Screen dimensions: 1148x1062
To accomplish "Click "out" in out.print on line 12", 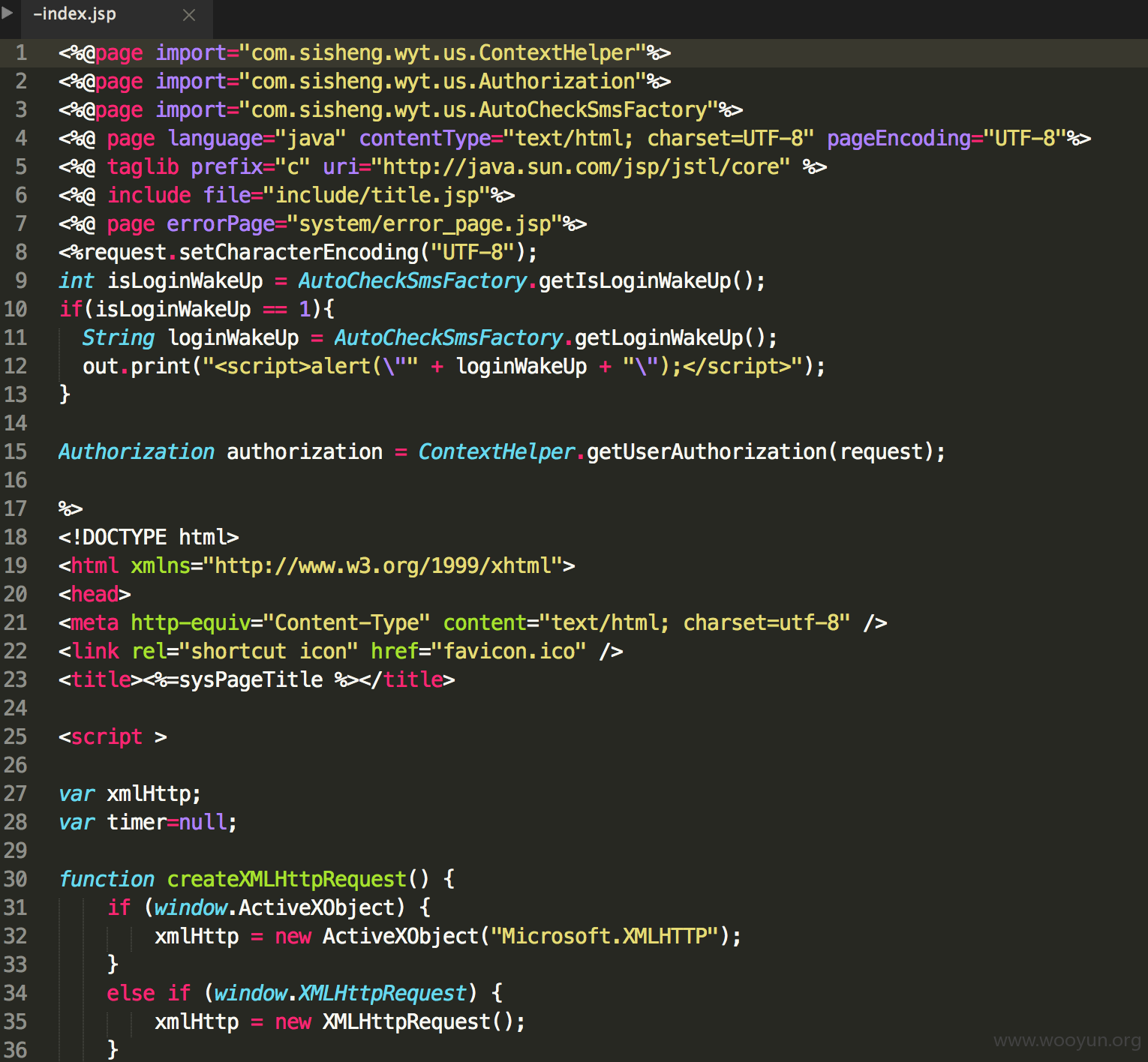I will pos(101,366).
